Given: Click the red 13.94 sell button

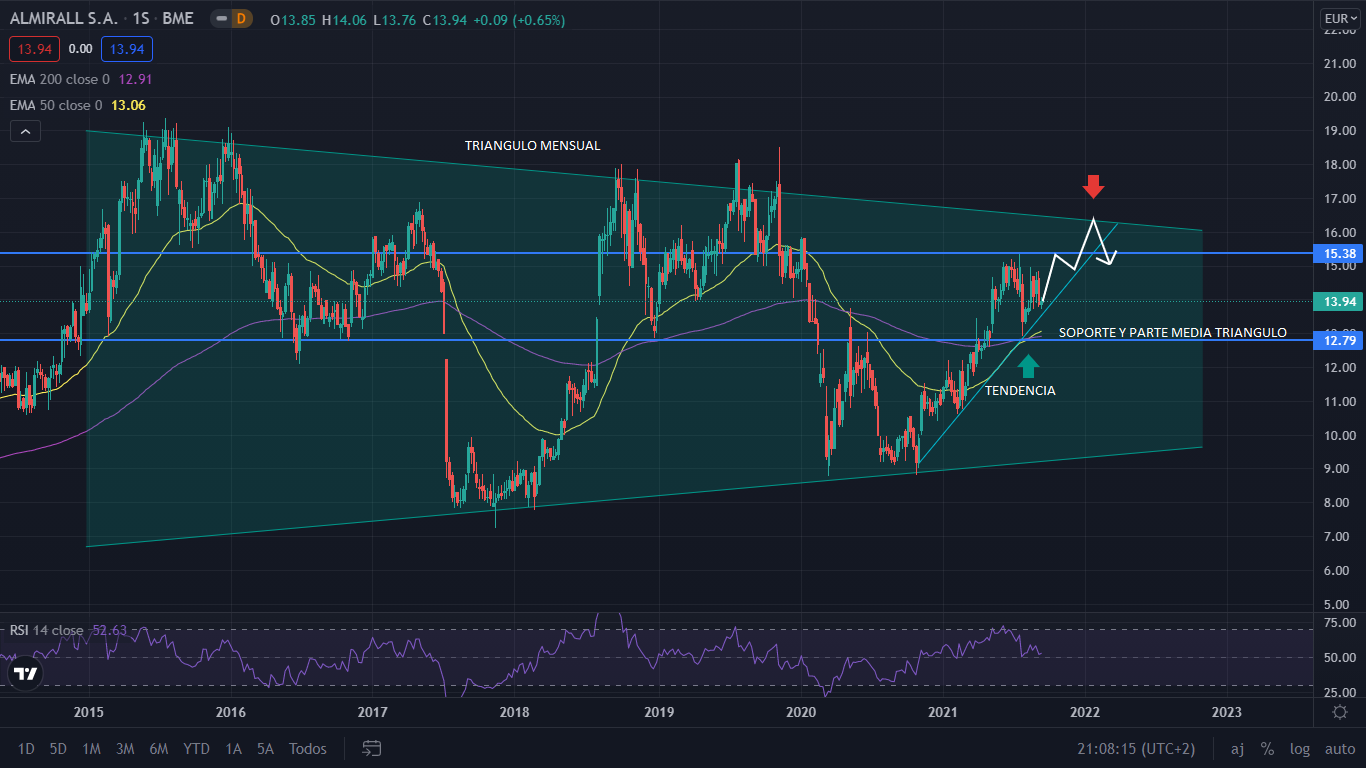Looking at the screenshot, I should click(x=35, y=49).
